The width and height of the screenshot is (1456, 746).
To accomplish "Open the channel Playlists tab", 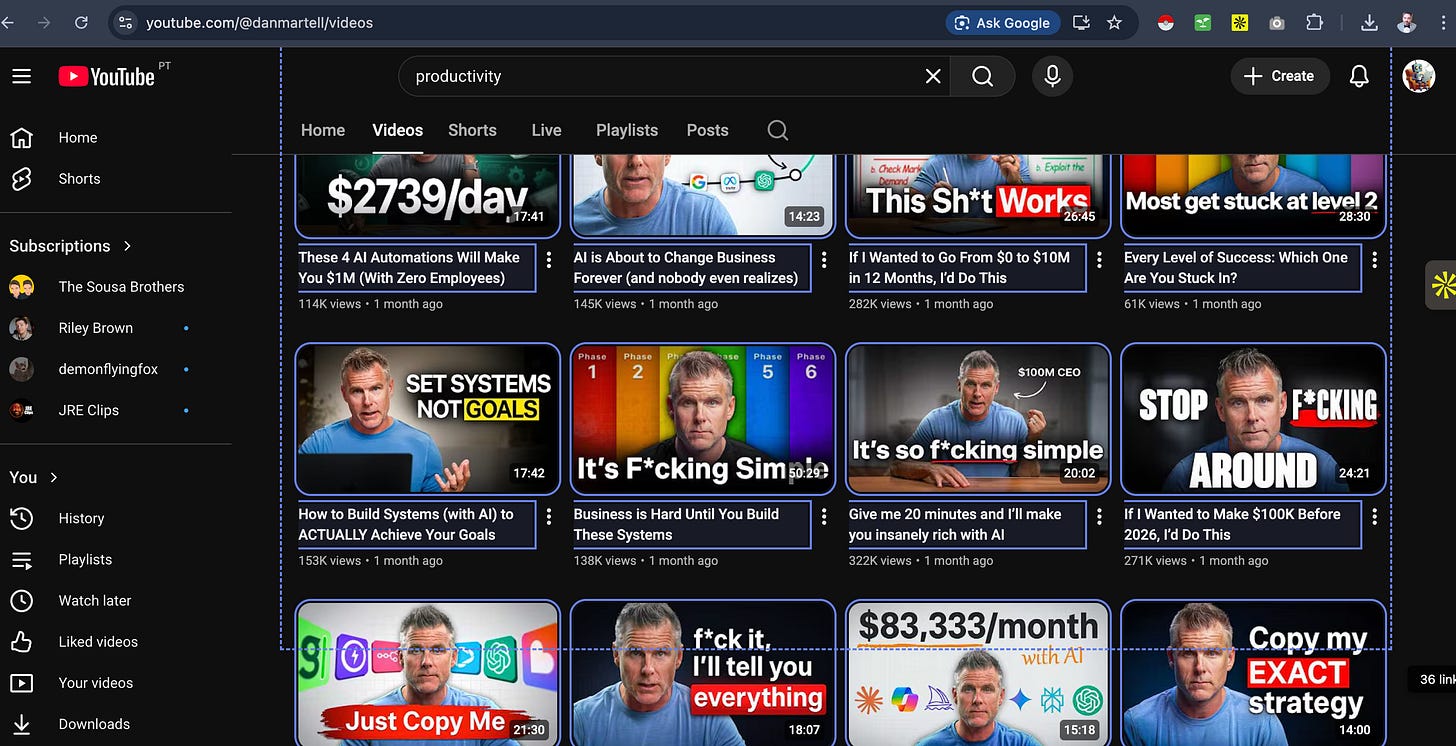I will tap(627, 130).
